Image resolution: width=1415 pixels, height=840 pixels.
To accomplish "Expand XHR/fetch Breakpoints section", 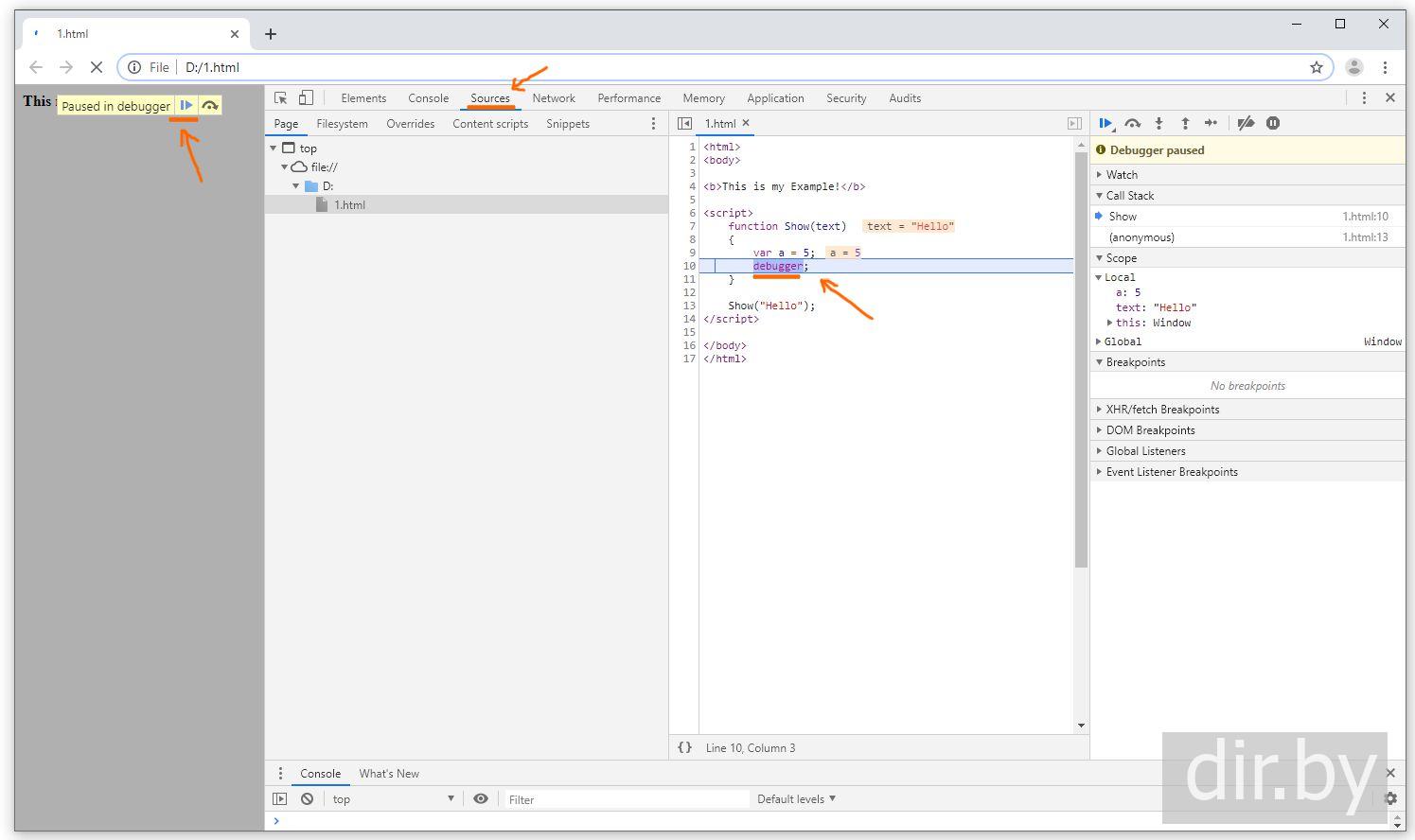I will click(1162, 410).
